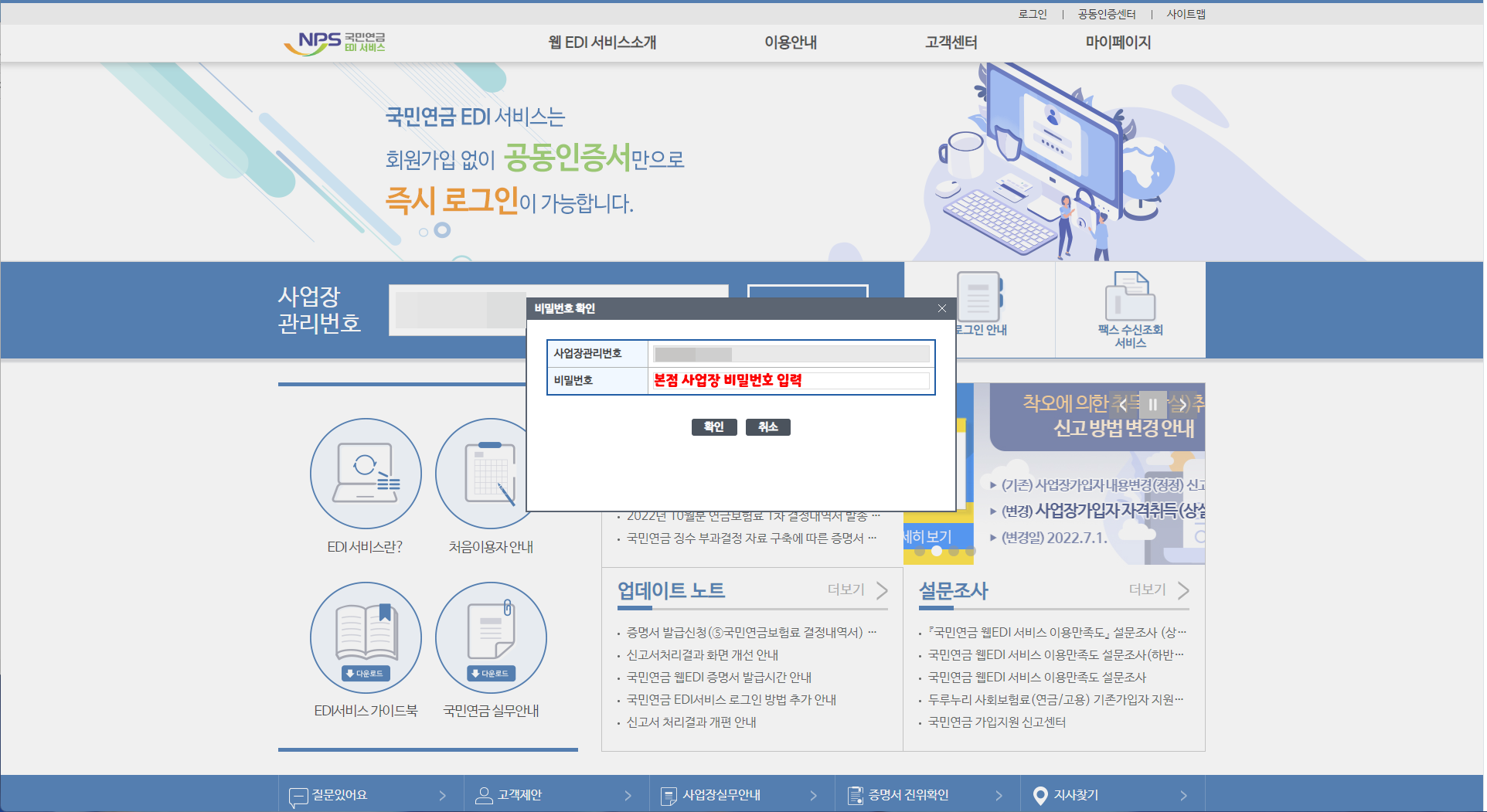The image size is (1487, 812).
Task: Open 이용안내 menu
Action: point(791,42)
